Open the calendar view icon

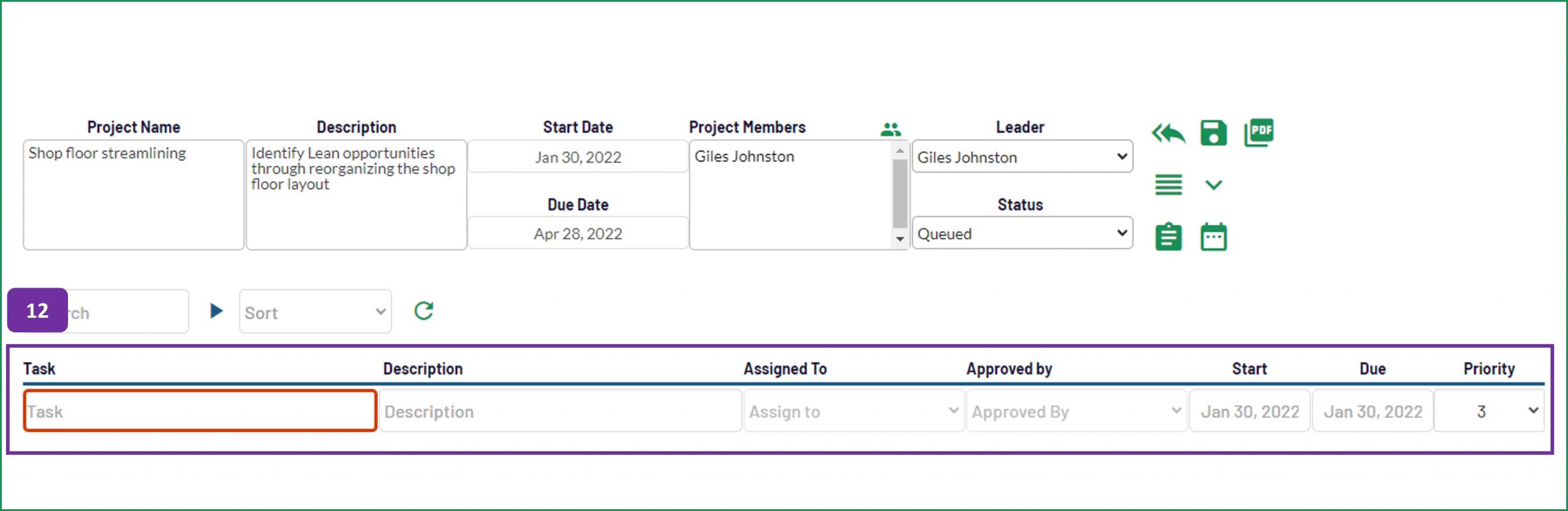(x=1213, y=236)
